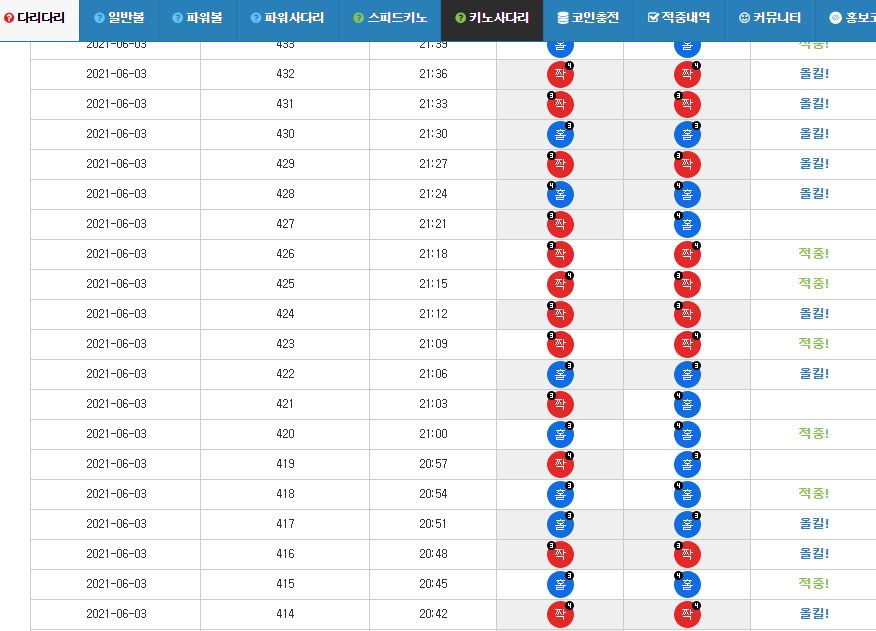The width and height of the screenshot is (876, 631).
Task: Click the 올킬! result in round 414 row
Action: [x=813, y=614]
